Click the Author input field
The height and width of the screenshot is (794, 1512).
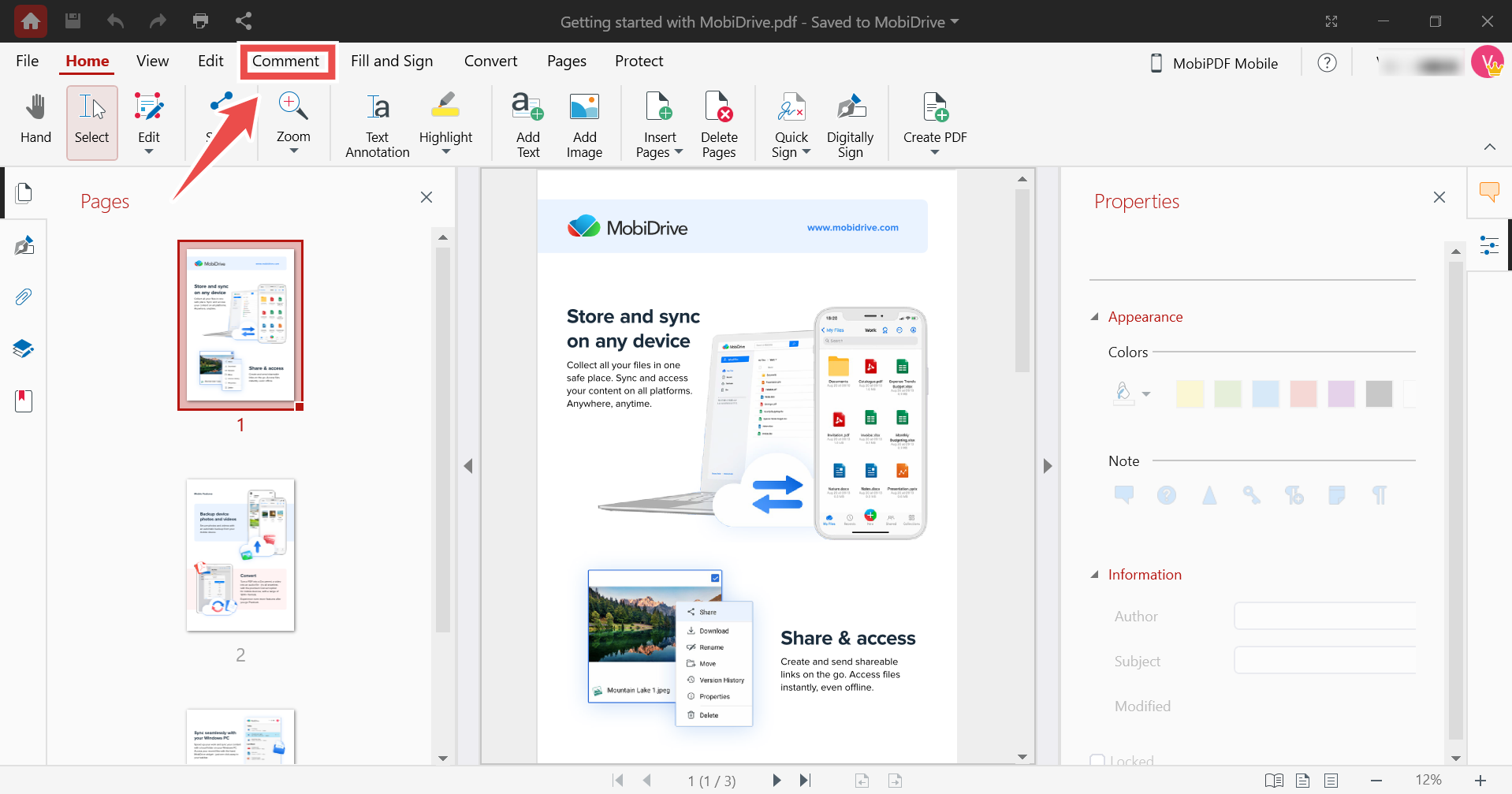[1324, 616]
